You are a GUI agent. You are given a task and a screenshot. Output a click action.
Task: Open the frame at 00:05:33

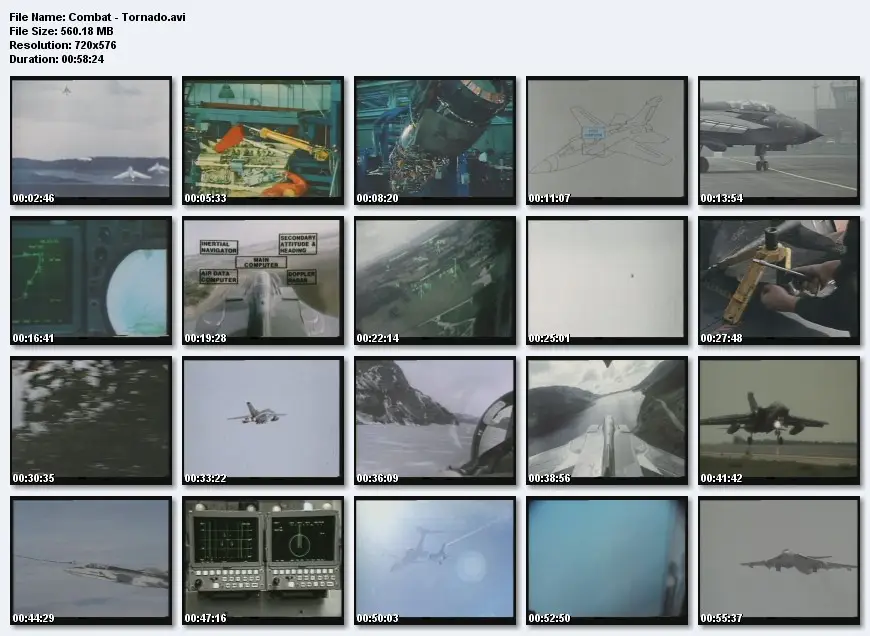click(x=263, y=140)
